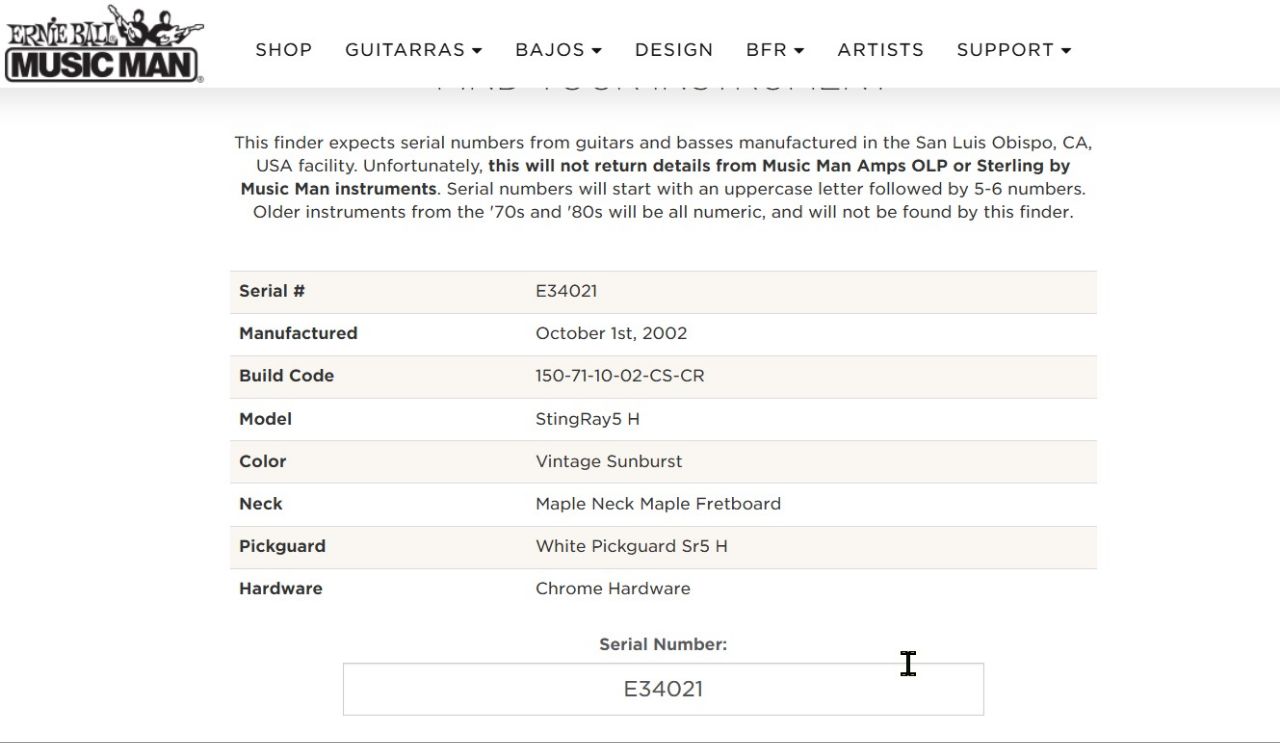1280x743 pixels.
Task: Select the Chrome Hardware value
Action: (613, 588)
